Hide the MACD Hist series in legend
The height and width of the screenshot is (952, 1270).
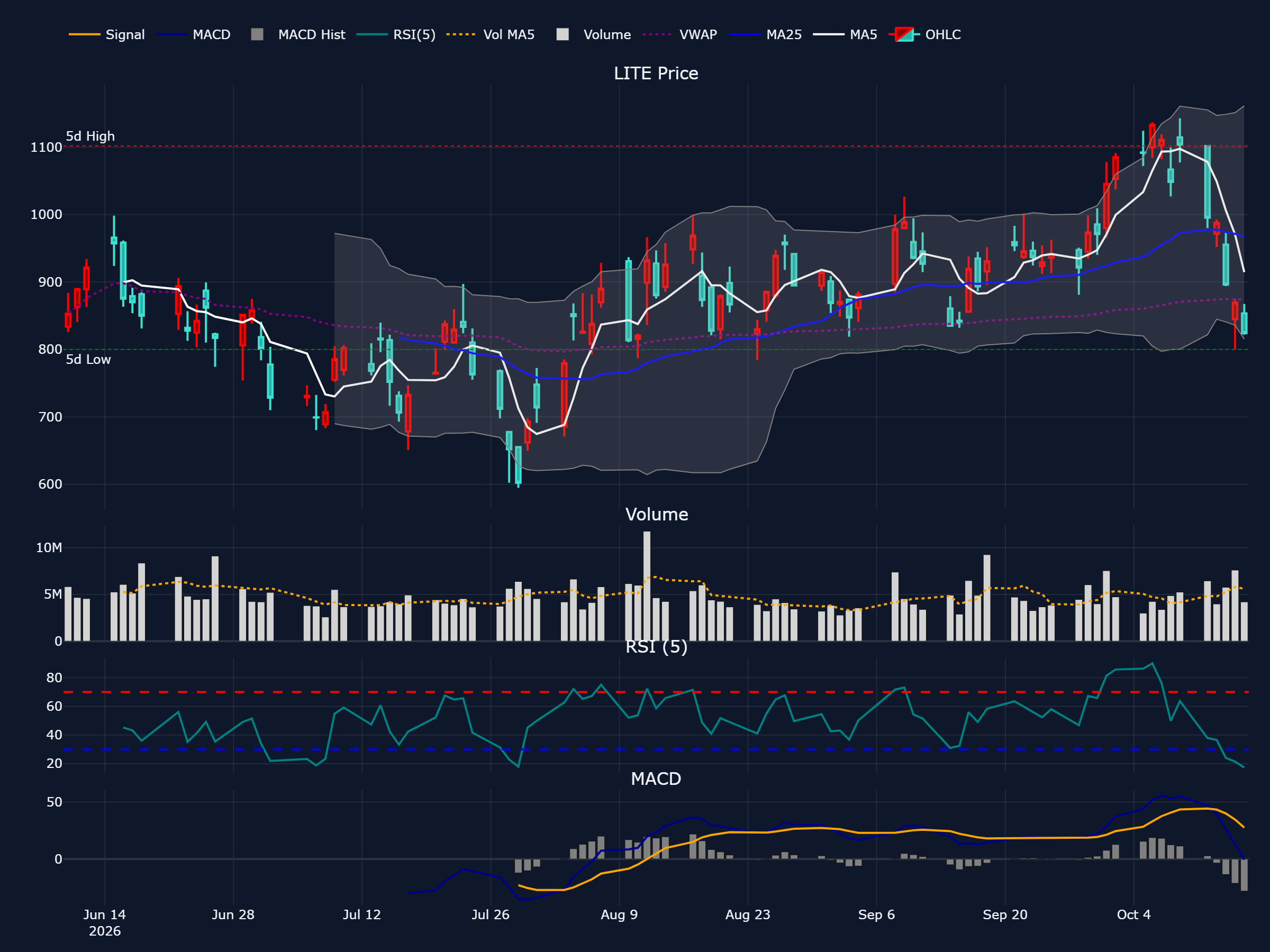pos(298,34)
